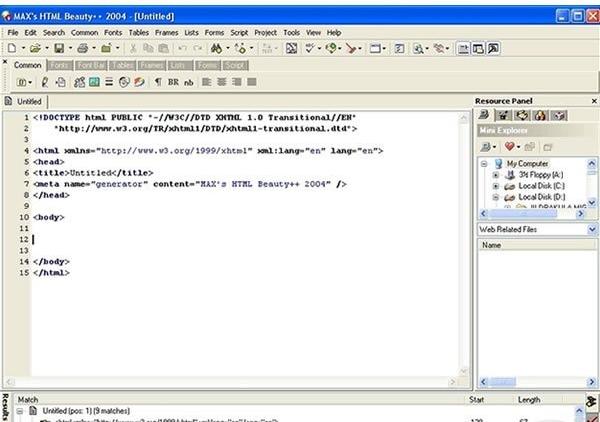Click the binoculars Find icon
Viewport: 600px width, 422px height.
click(214, 48)
